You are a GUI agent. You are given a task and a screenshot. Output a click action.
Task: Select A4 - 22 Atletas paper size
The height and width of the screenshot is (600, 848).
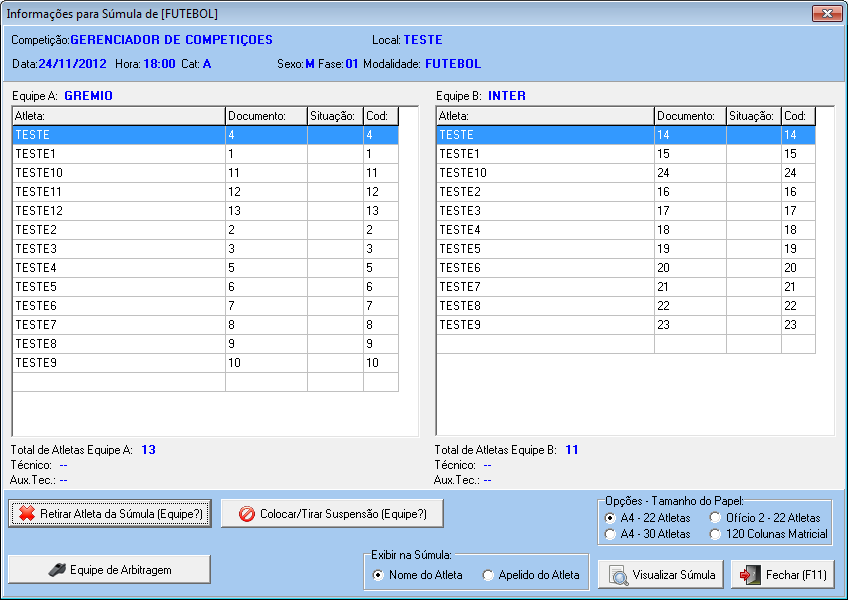pos(610,518)
